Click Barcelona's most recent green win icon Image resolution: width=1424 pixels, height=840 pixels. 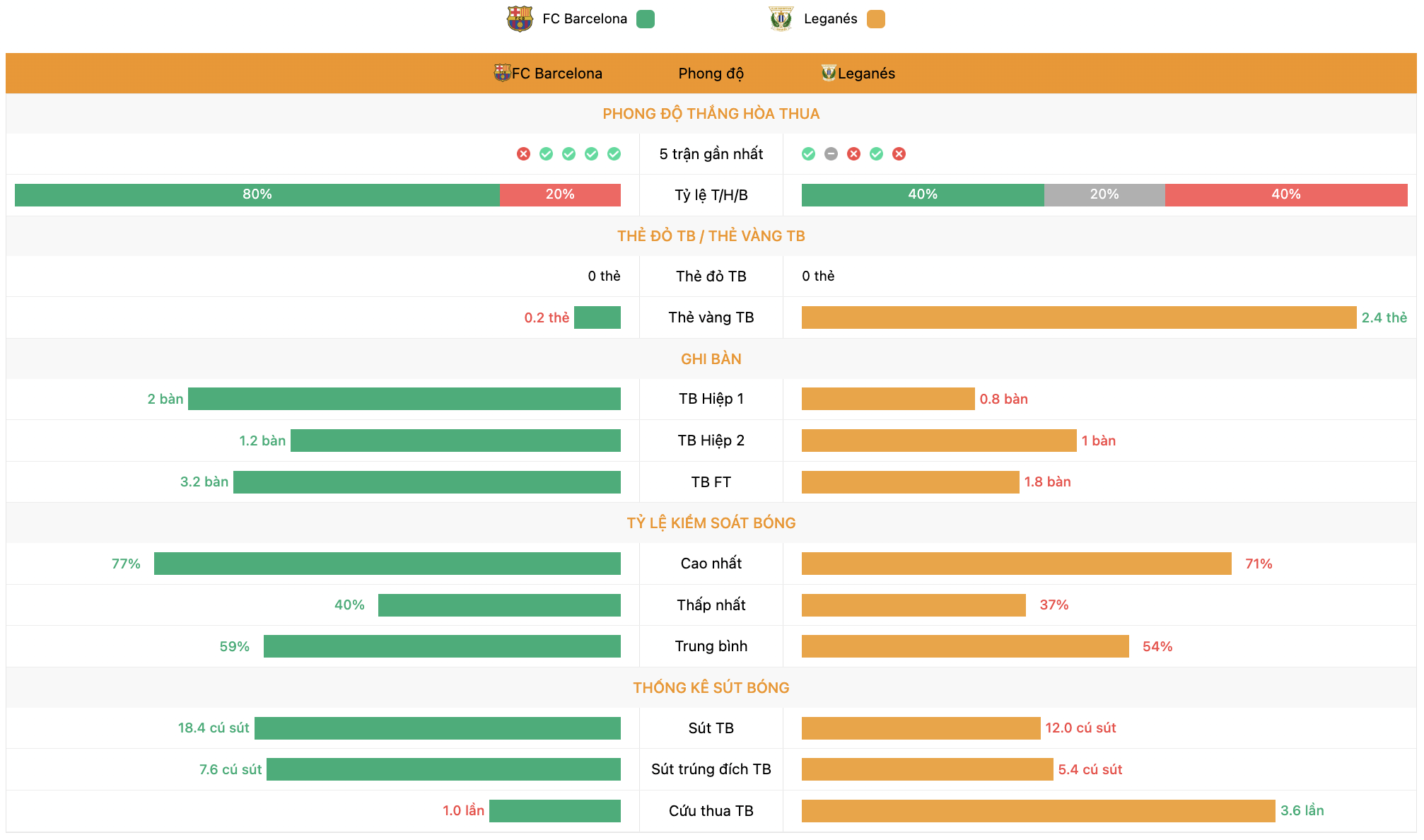click(x=614, y=154)
